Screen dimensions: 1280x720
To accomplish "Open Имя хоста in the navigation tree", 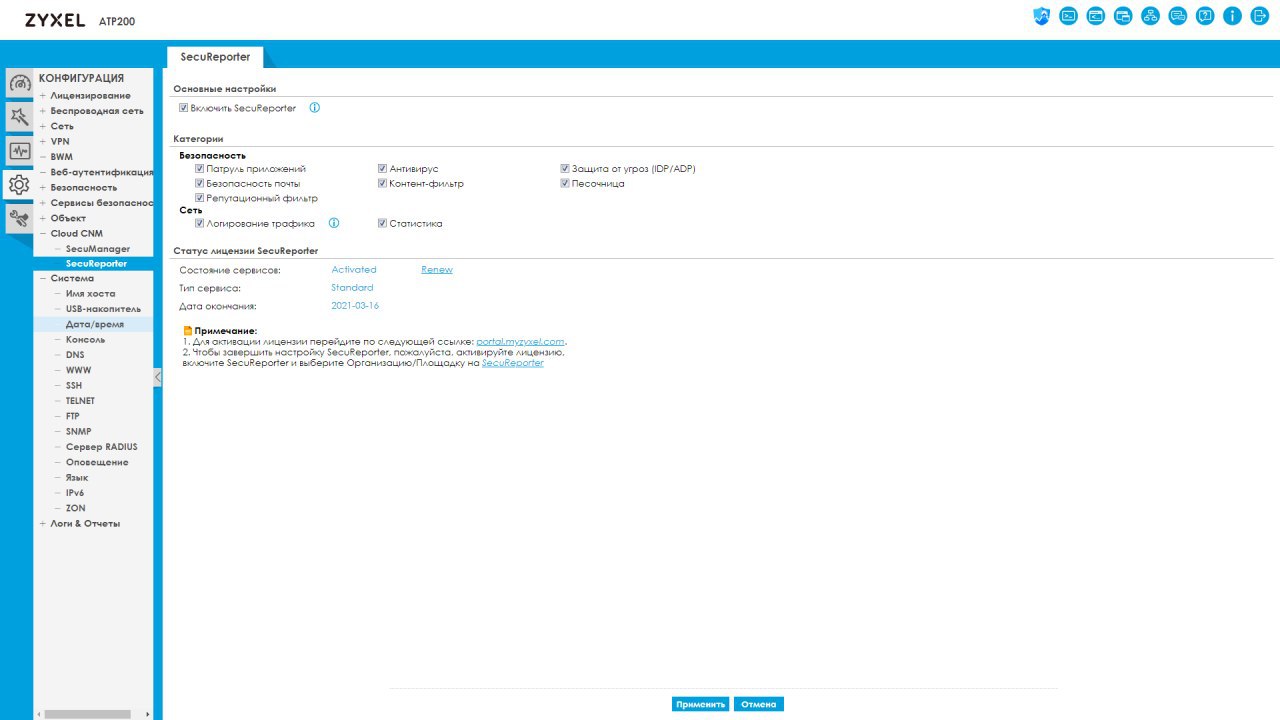I will pos(91,294).
